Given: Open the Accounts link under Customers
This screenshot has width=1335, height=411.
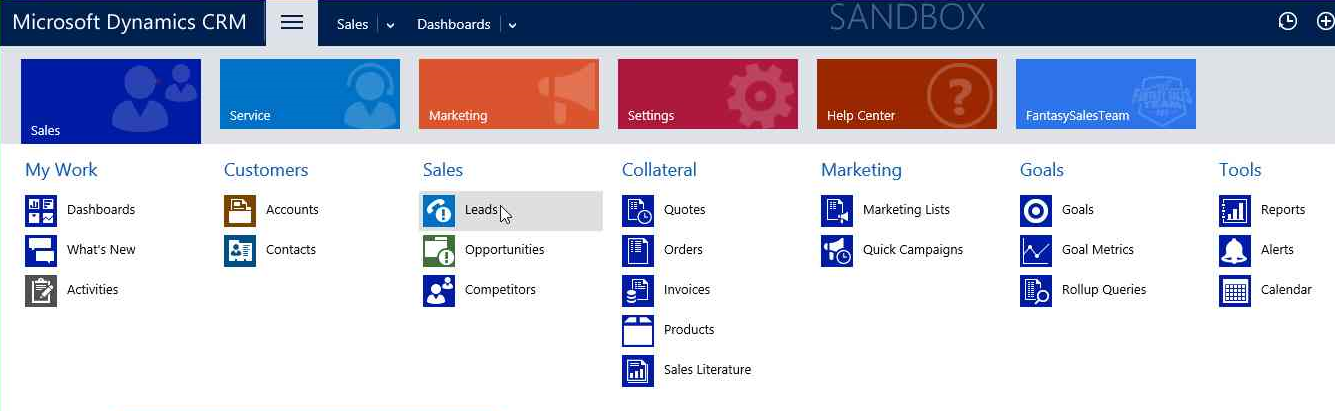Looking at the screenshot, I should [x=292, y=210].
